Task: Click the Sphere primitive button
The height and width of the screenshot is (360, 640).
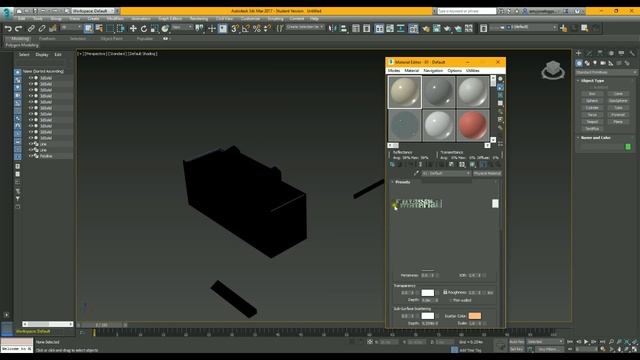Action: 592,101
